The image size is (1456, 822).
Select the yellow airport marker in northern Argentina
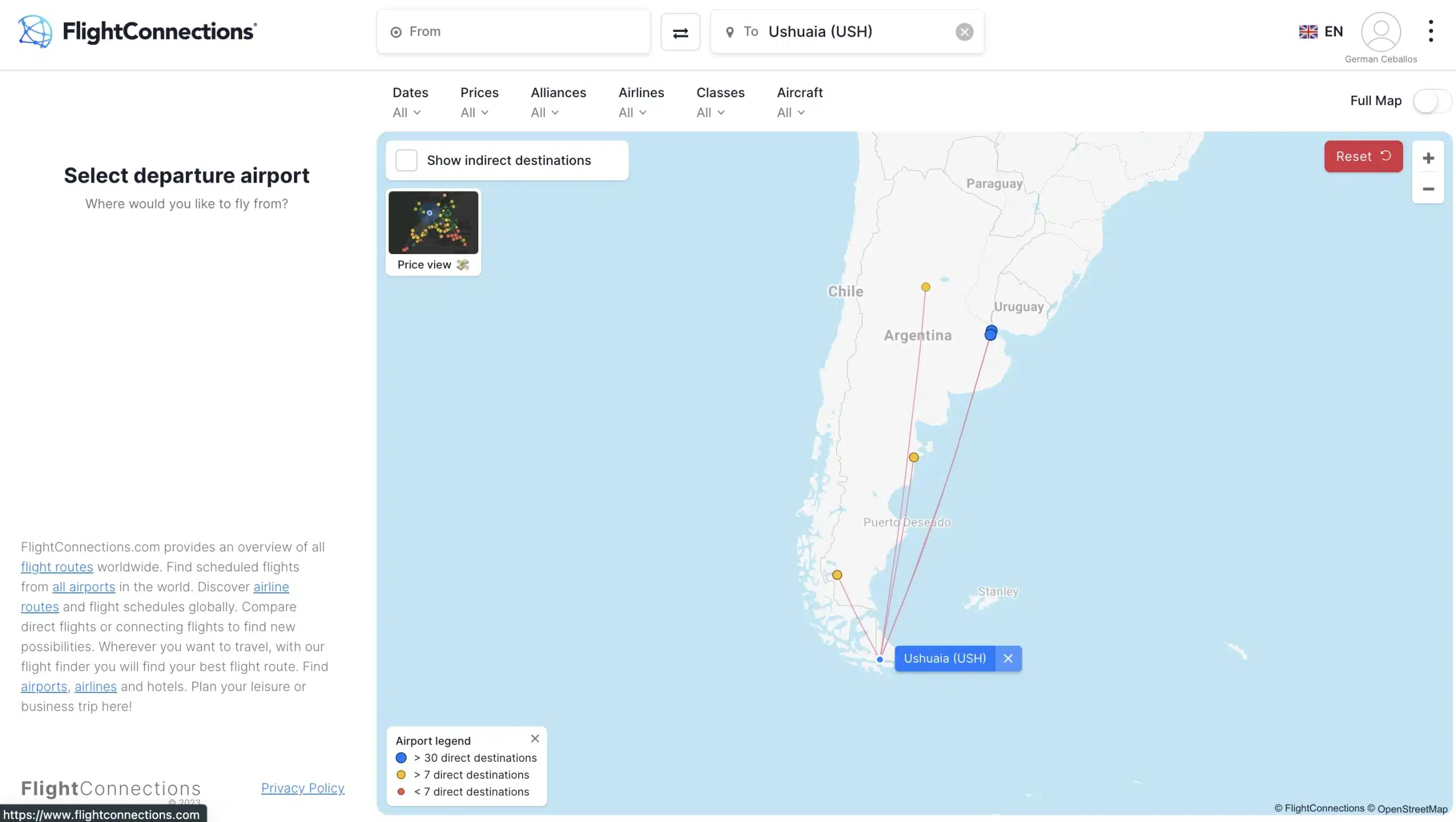pos(925,287)
